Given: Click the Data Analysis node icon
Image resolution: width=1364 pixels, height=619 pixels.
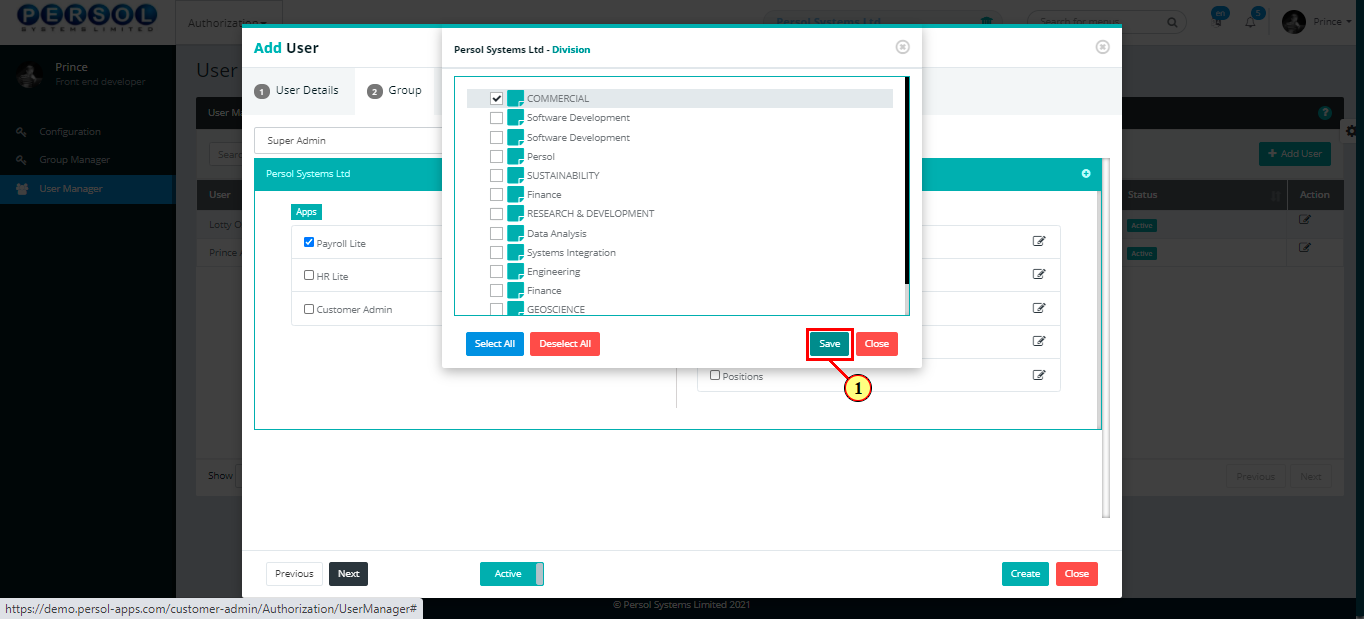Looking at the screenshot, I should click(x=516, y=233).
